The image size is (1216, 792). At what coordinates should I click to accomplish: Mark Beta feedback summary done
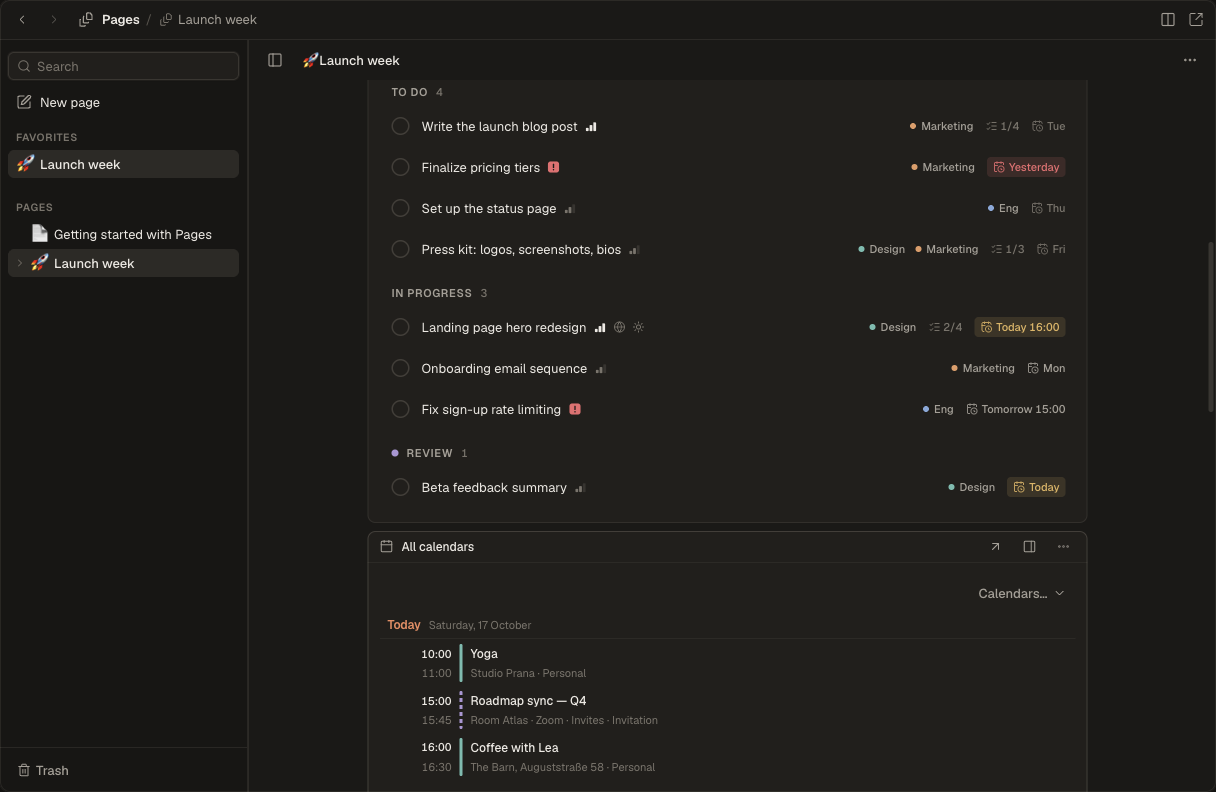[400, 487]
